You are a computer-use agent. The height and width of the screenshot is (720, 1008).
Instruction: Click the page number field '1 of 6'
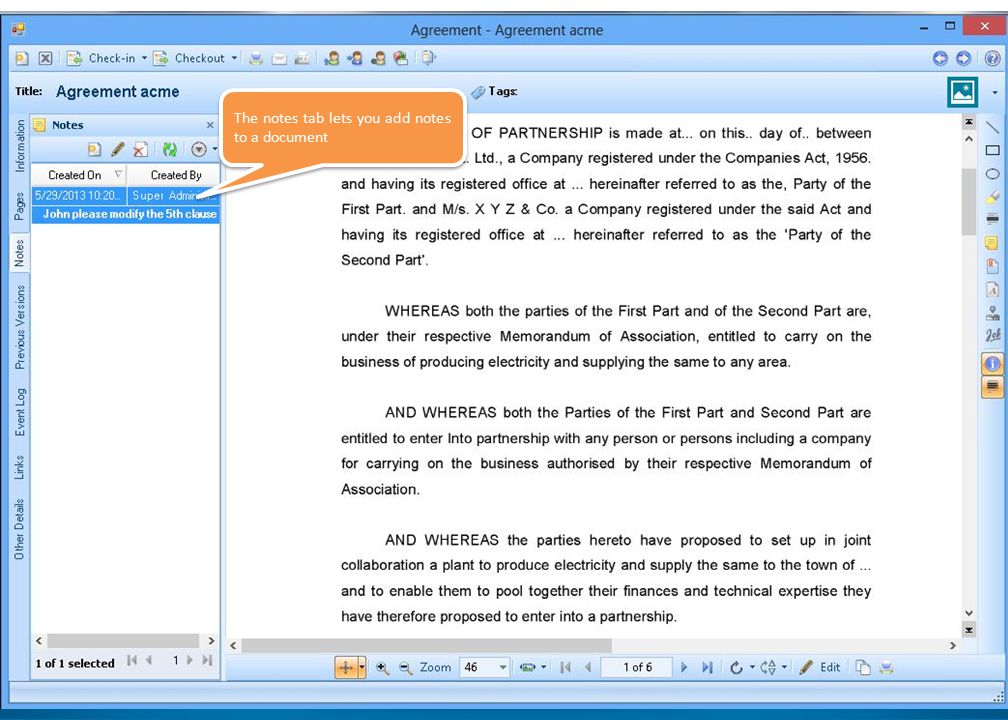637,668
